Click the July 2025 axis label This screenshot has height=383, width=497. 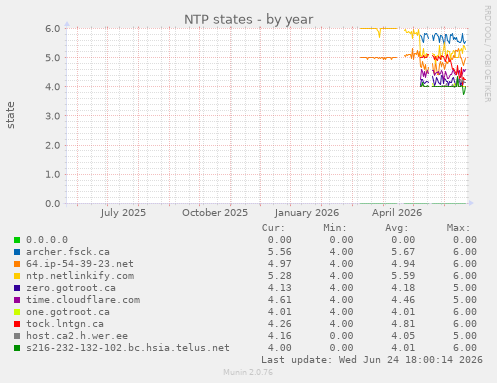coord(123,213)
